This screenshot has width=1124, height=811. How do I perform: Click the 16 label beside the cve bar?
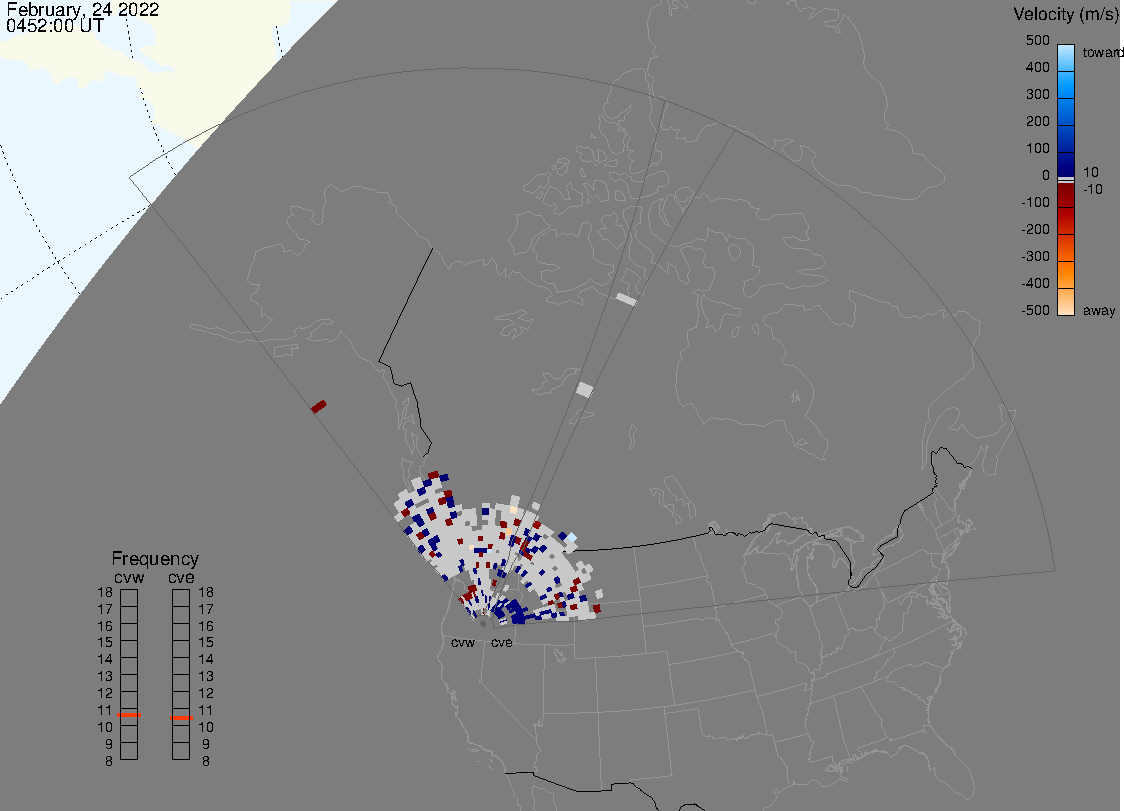coord(206,626)
